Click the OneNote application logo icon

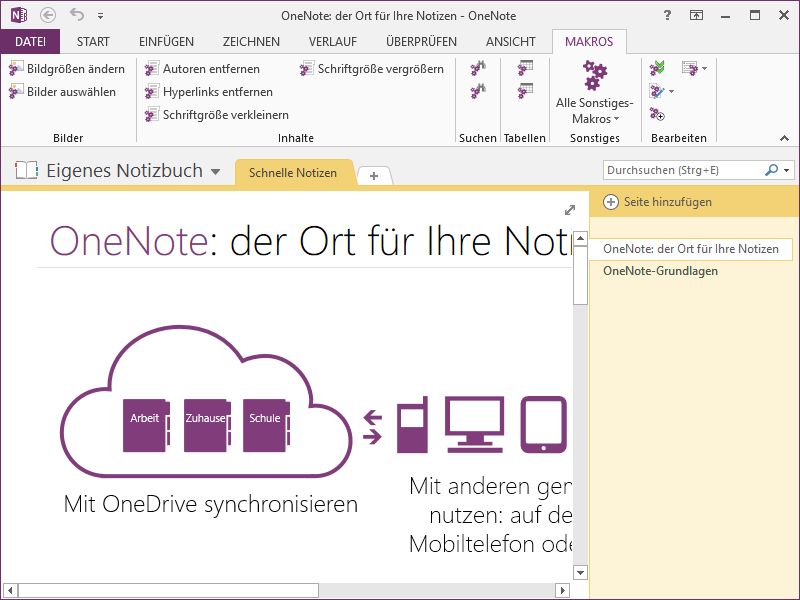click(19, 15)
